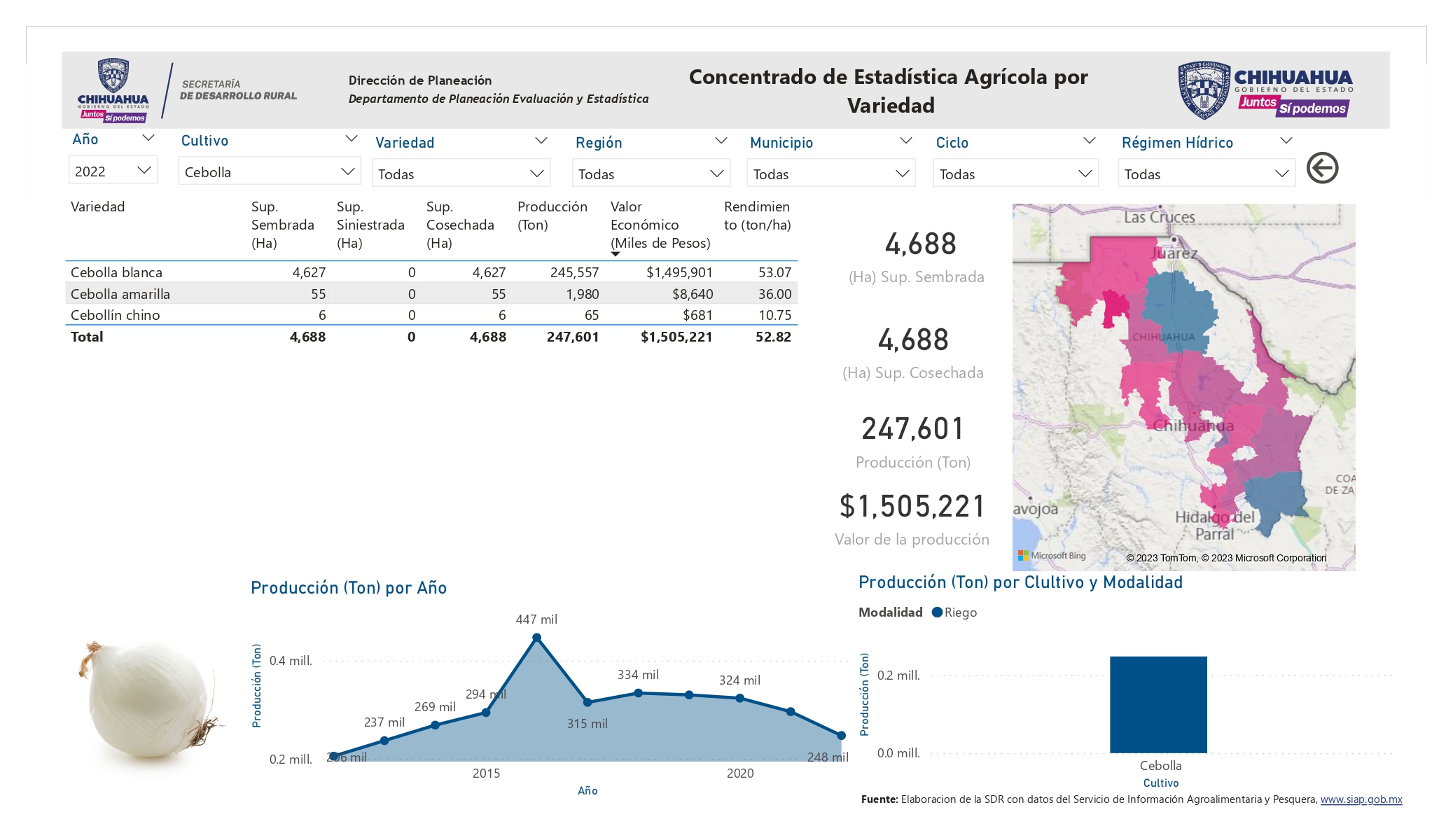Image resolution: width=1453 pixels, height=840 pixels.
Task: Collapse the Ciclo slicer header chevron
Action: [x=1089, y=141]
